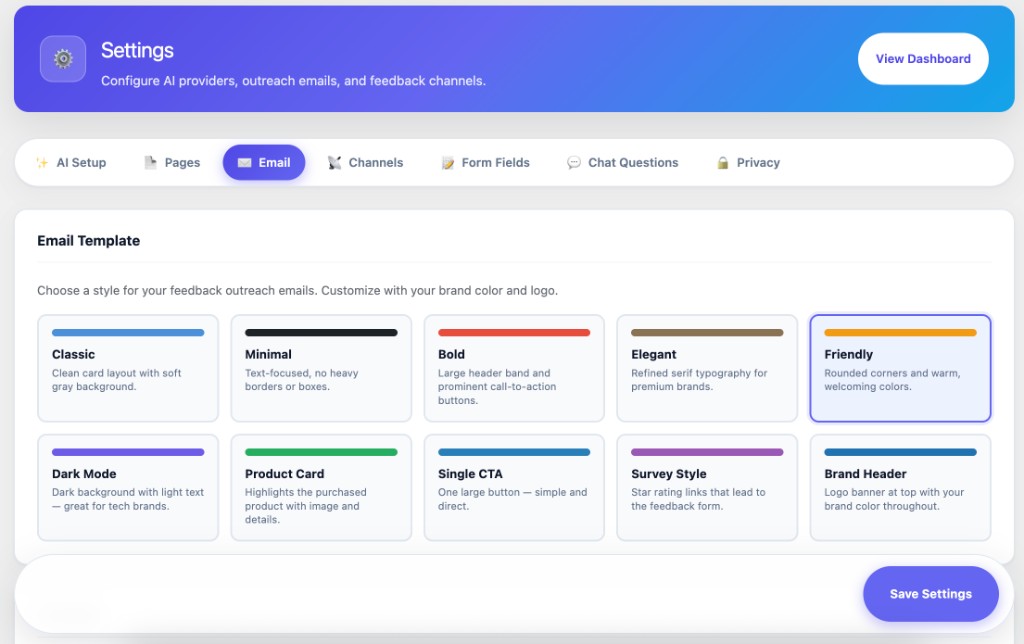The width and height of the screenshot is (1024, 644).
Task: Click the Settings title text
Action: click(x=137, y=51)
